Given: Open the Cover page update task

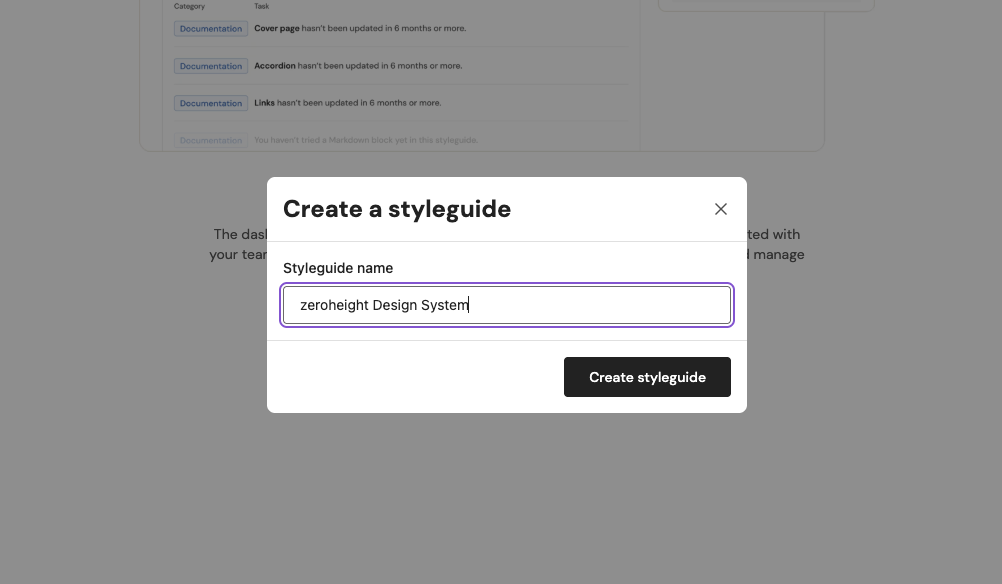Looking at the screenshot, I should click(x=360, y=29).
